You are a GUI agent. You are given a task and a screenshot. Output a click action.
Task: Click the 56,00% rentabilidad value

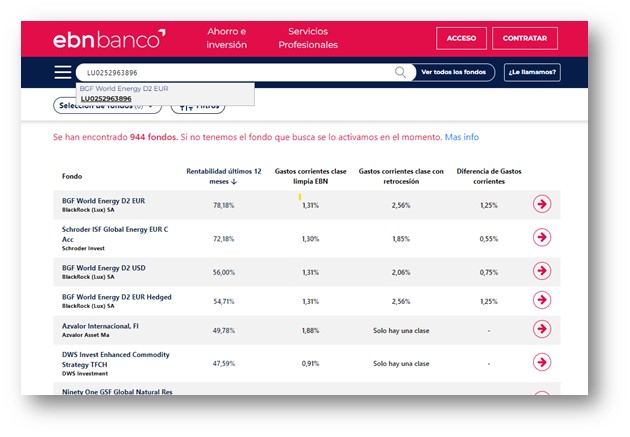[223, 272]
